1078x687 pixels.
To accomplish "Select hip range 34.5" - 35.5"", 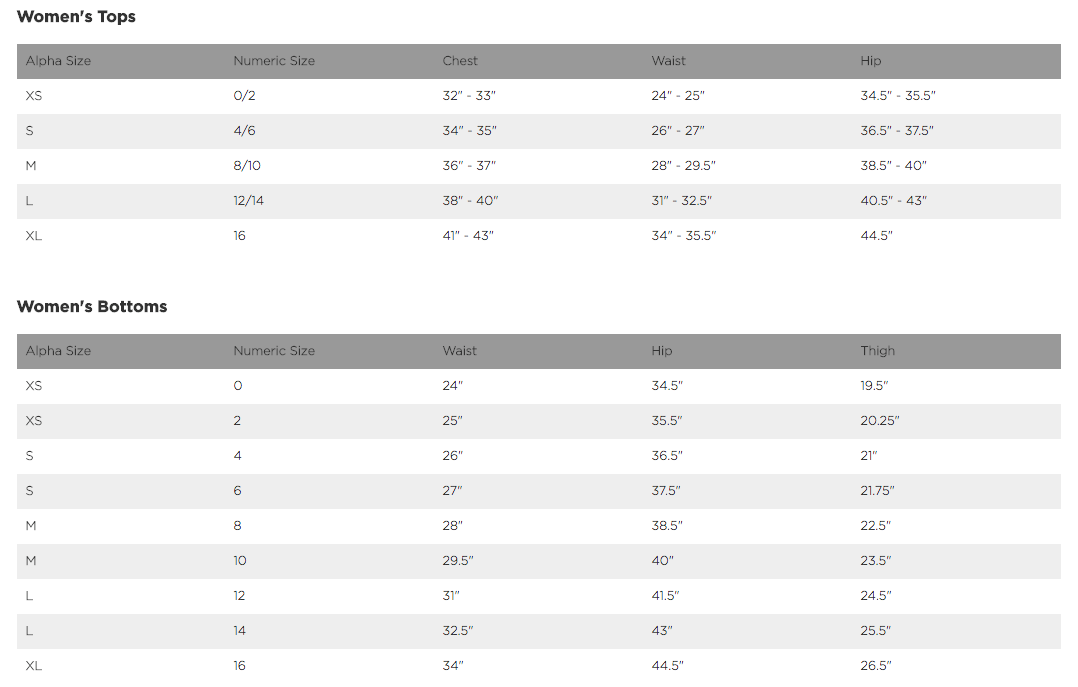I will (897, 96).
